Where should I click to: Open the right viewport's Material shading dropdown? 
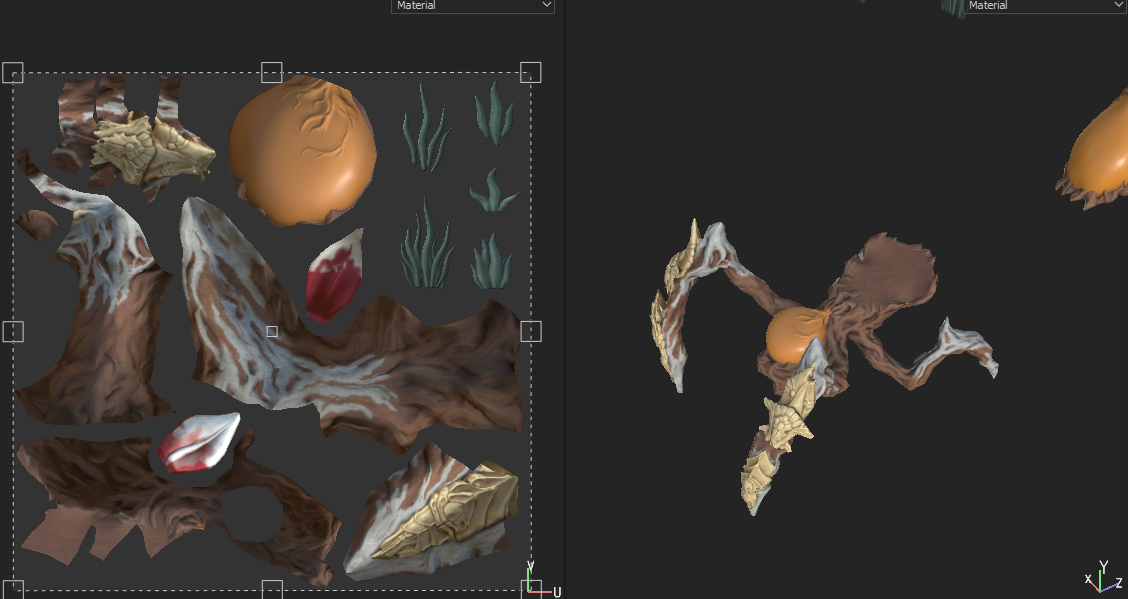1045,6
